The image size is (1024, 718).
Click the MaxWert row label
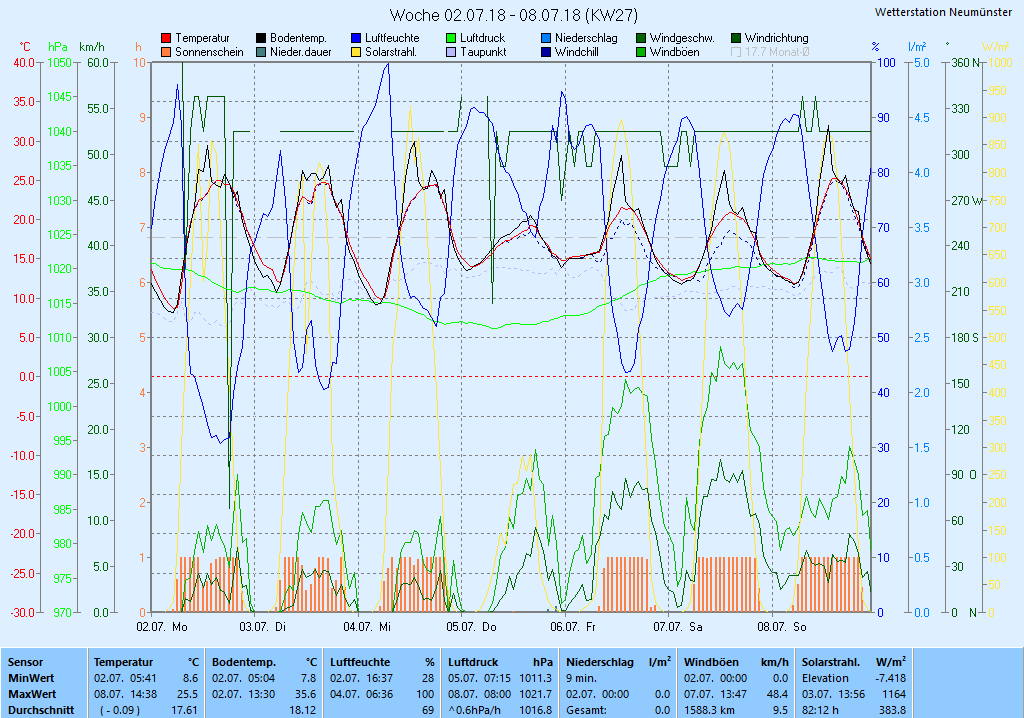32,694
